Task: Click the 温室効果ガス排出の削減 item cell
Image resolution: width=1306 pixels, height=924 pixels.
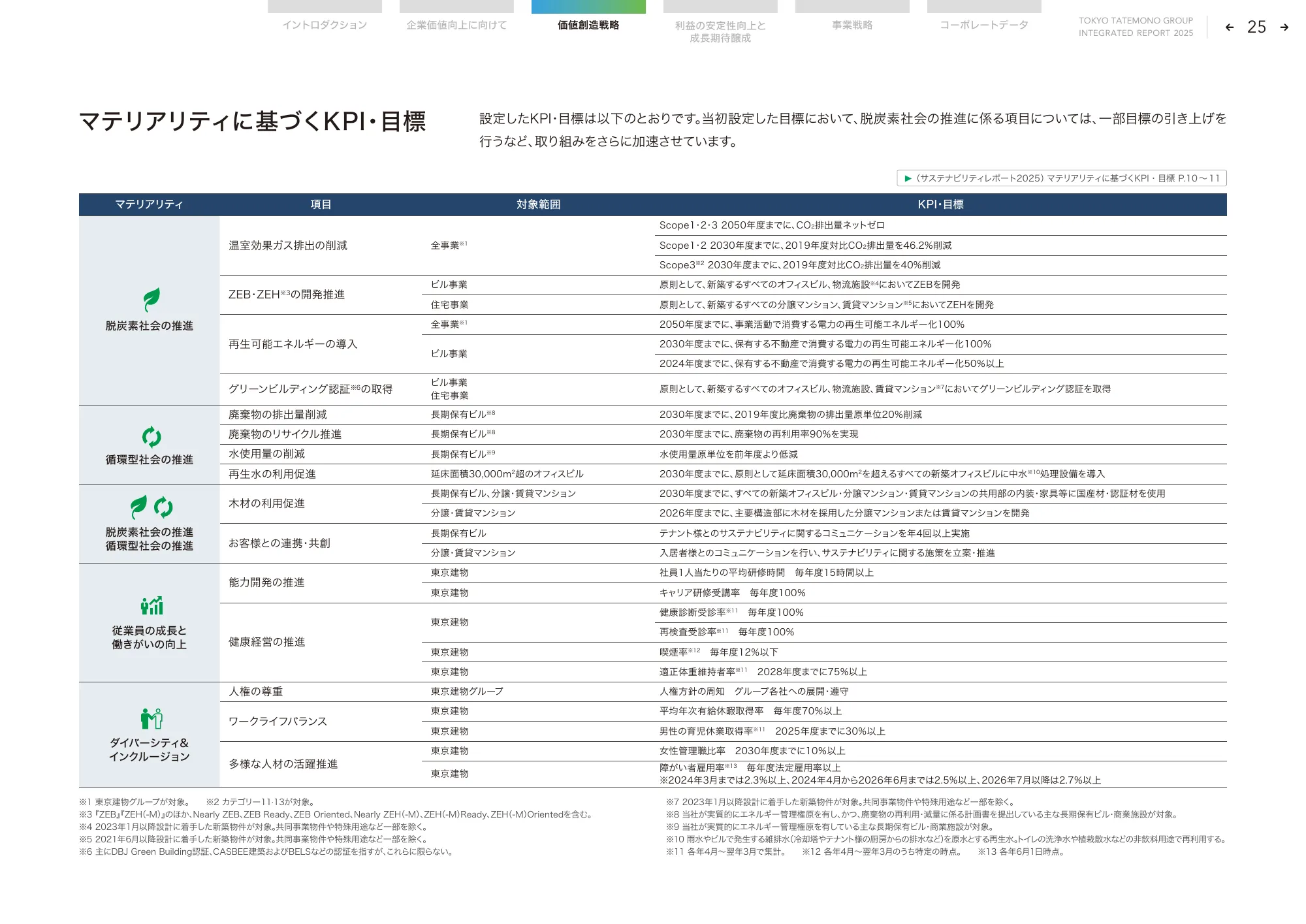Action: click(x=288, y=246)
